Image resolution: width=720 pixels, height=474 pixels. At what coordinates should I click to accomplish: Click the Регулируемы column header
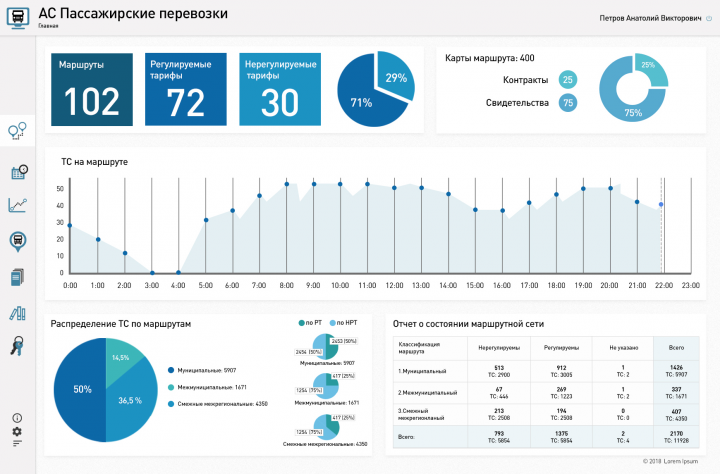coord(561,348)
